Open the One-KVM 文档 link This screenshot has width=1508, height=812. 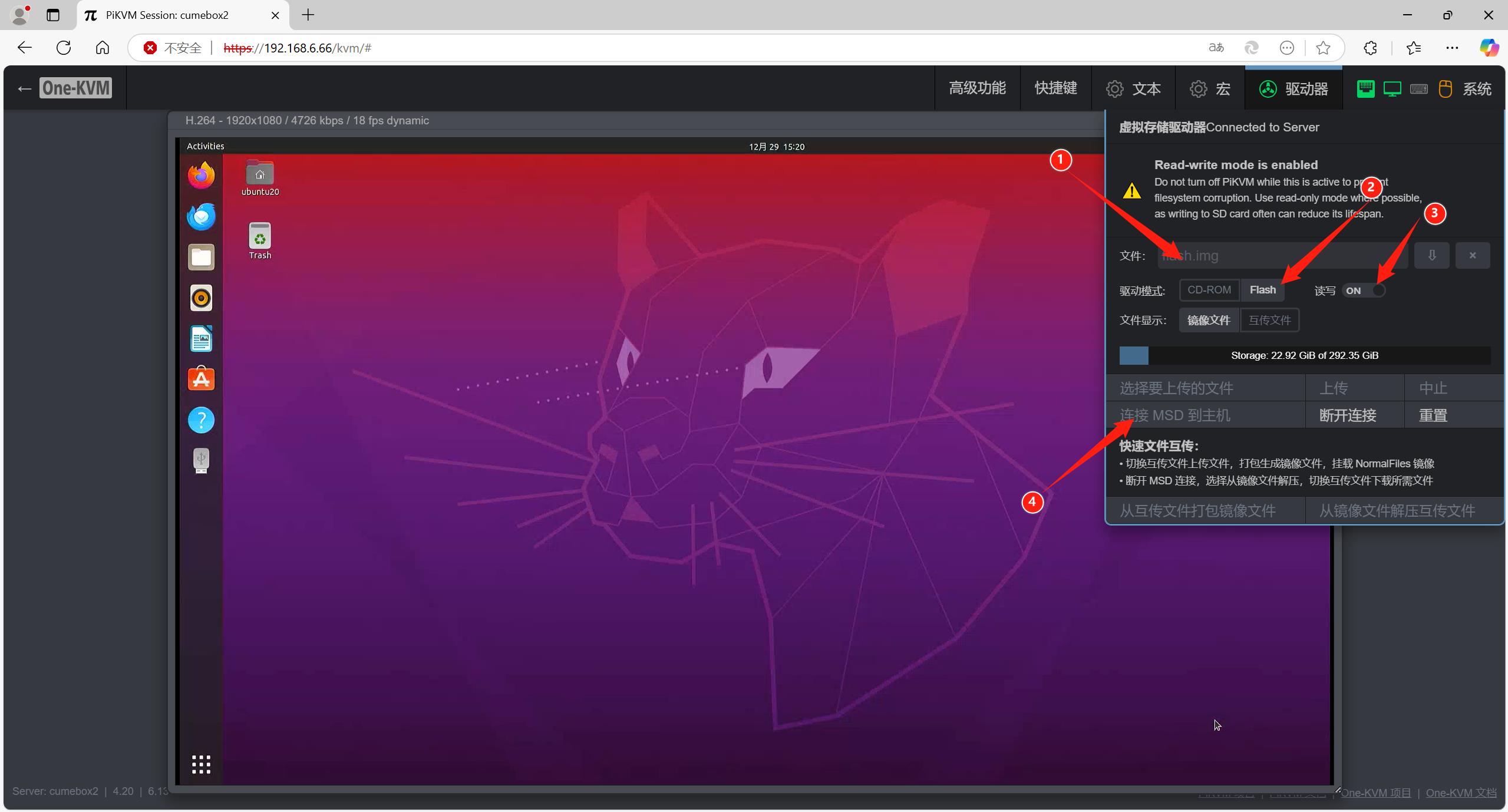pos(1461,793)
